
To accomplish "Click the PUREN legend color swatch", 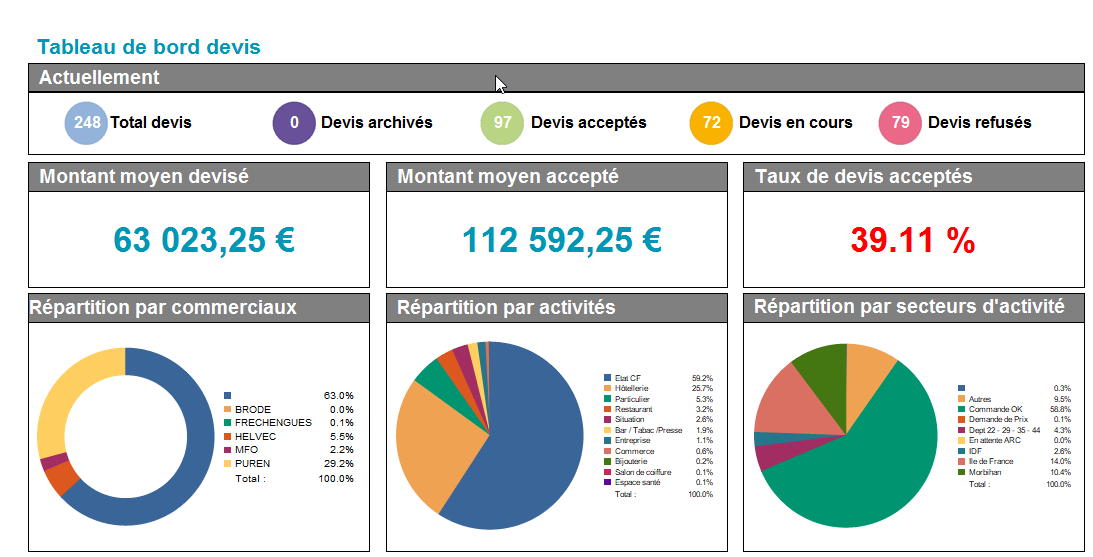I will pyautogui.click(x=228, y=464).
